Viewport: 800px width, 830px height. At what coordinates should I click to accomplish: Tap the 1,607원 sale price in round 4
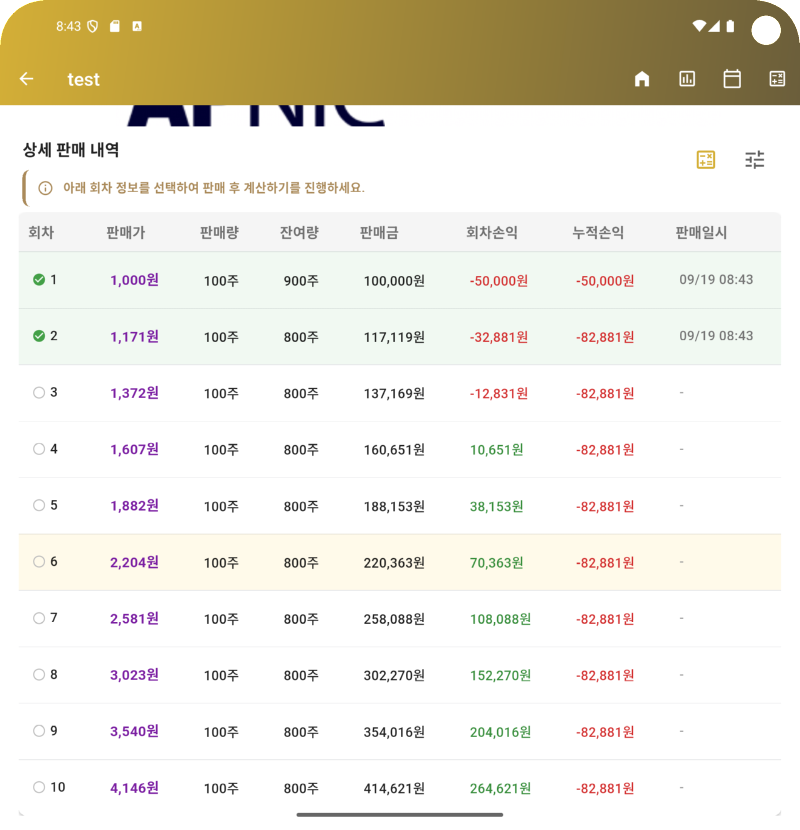pos(134,450)
